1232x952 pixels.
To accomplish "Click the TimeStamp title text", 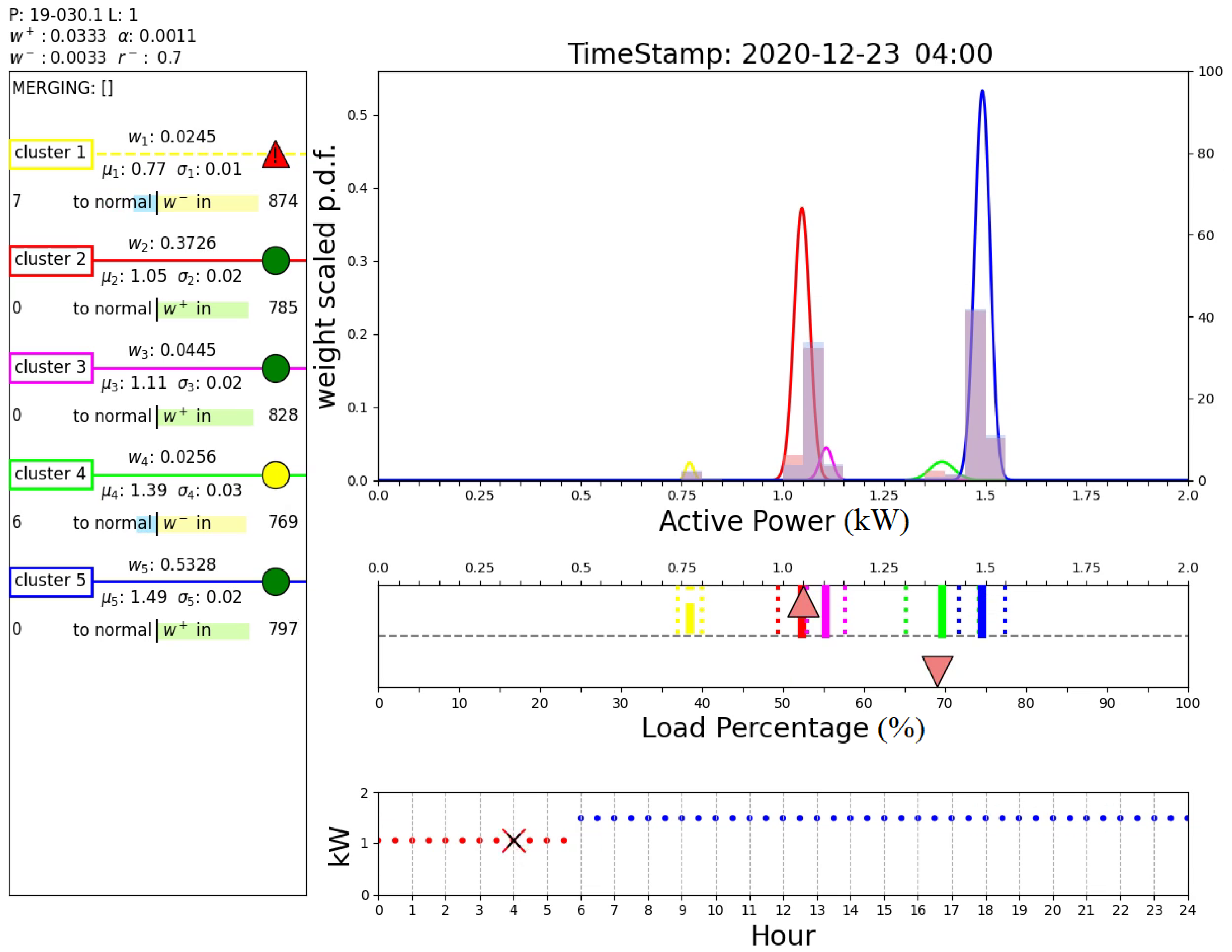I will pyautogui.click(x=780, y=53).
